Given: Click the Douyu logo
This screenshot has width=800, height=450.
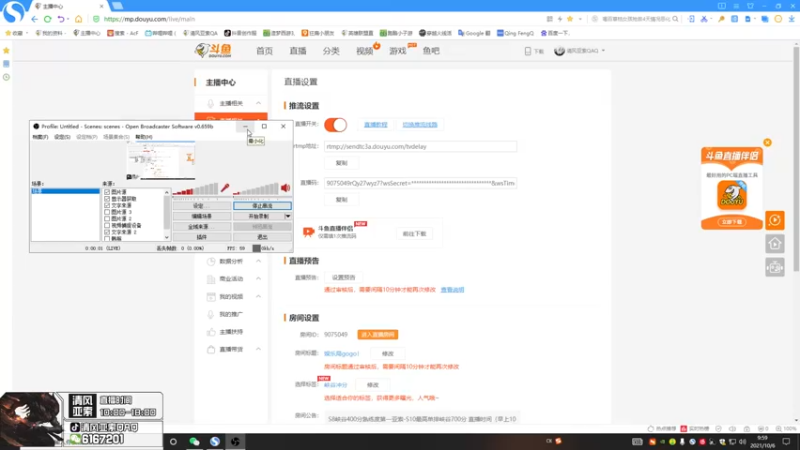Looking at the screenshot, I should 213,51.
